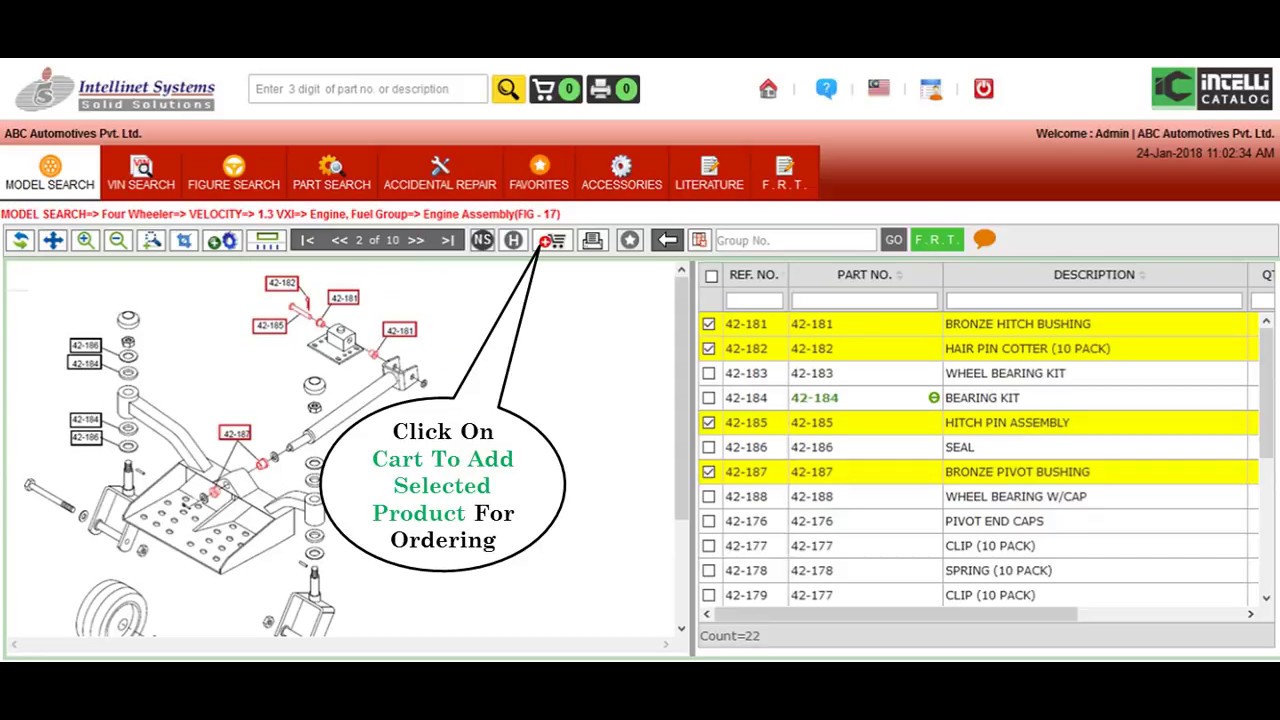1280x720 pixels.
Task: Open the LITERATURE tab
Action: (x=709, y=173)
